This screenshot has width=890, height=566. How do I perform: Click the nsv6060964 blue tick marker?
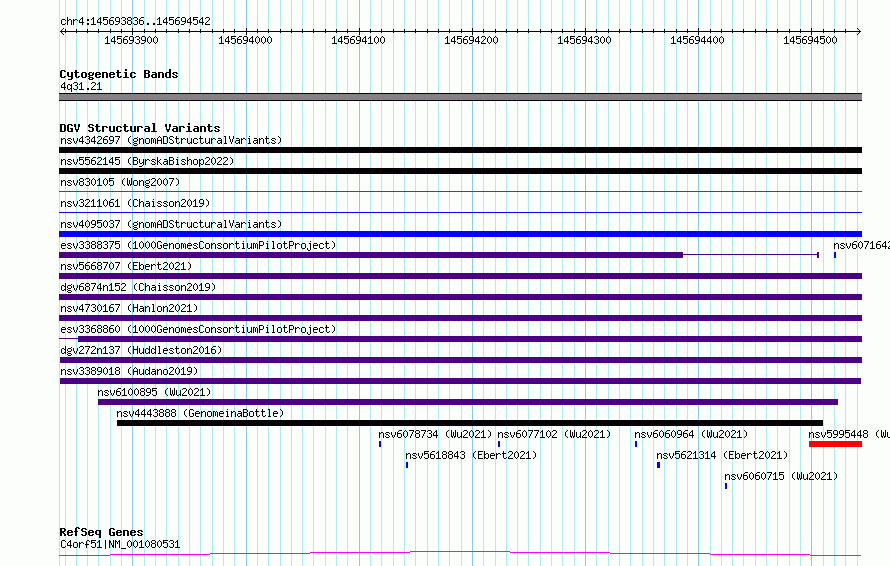click(636, 444)
